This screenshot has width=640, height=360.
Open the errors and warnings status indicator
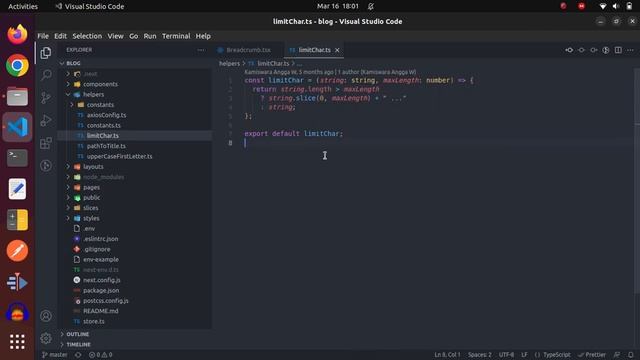click(100, 355)
